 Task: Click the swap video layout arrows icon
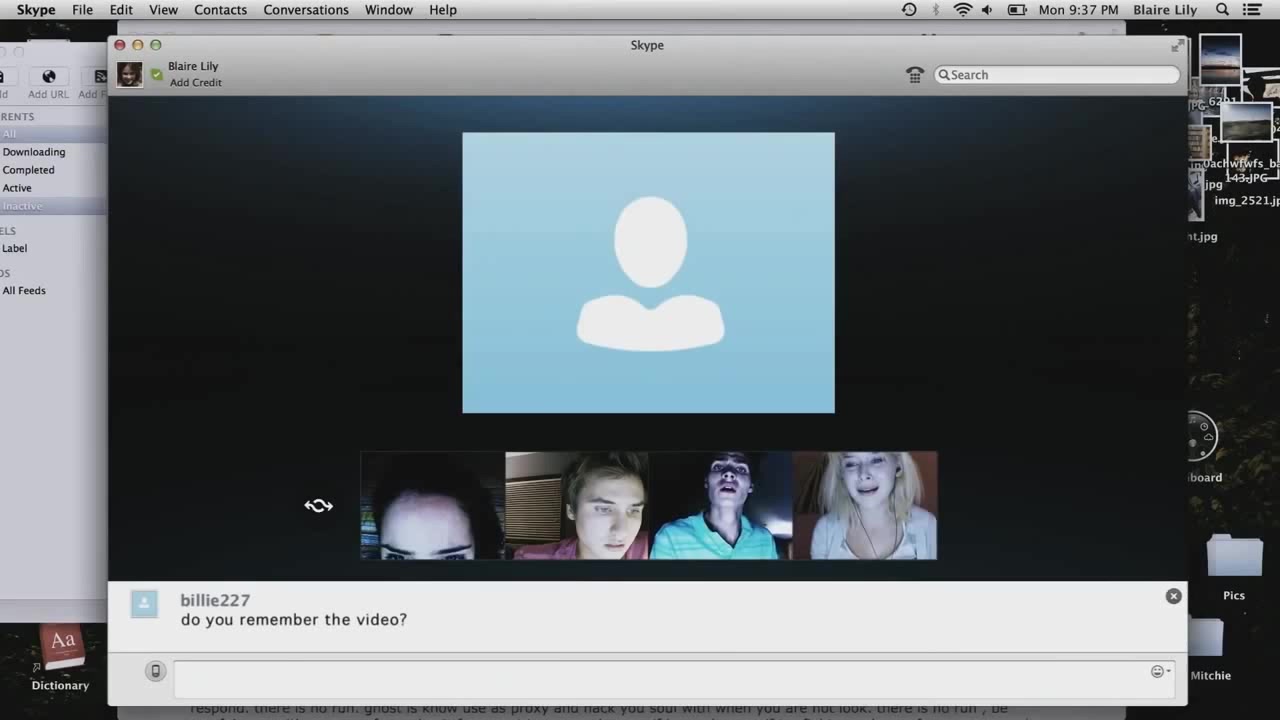[x=318, y=506]
